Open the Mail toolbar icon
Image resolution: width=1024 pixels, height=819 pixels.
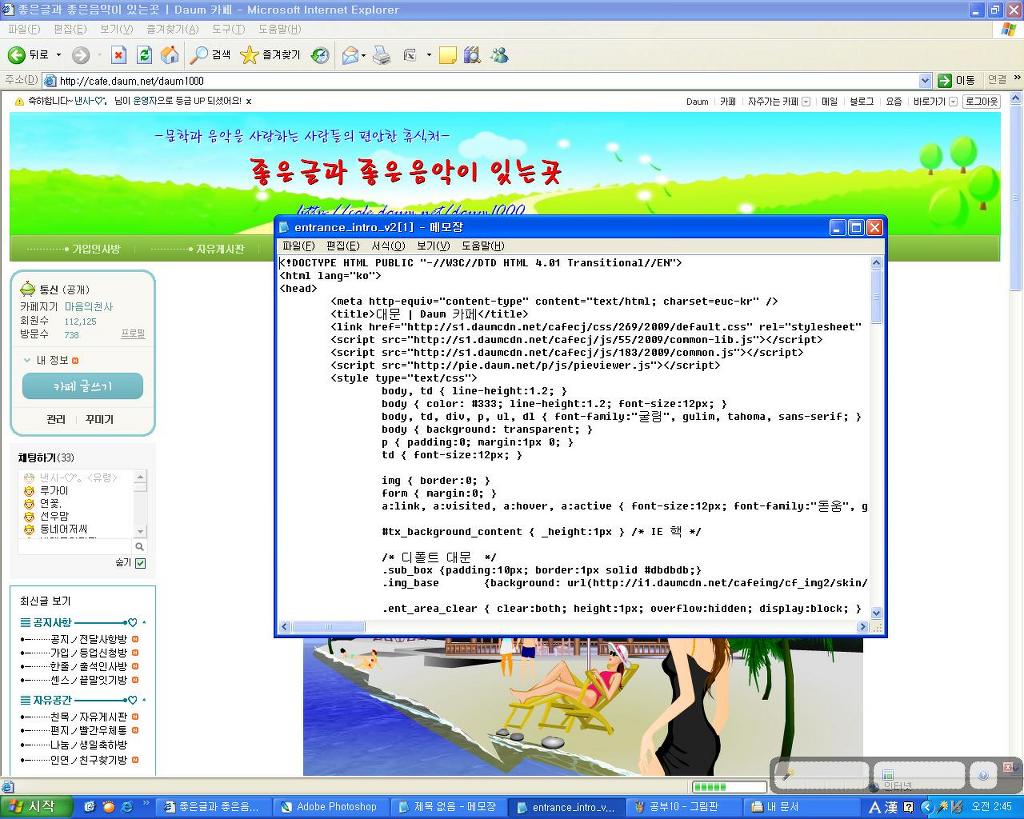point(350,55)
